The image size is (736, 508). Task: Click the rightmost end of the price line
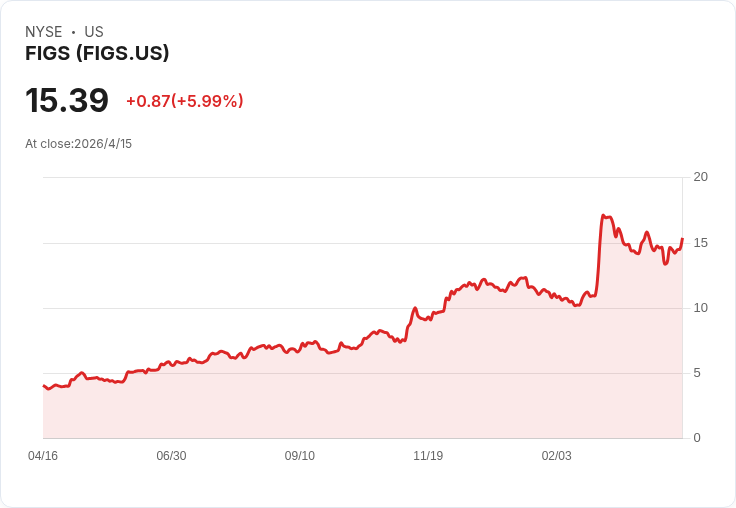point(682,239)
